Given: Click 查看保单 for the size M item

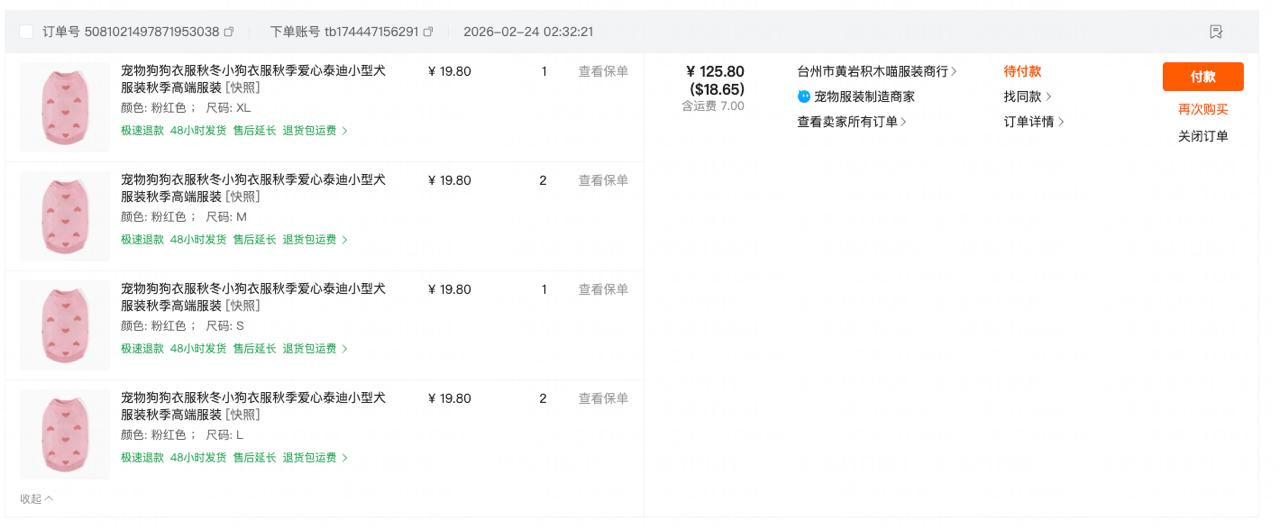Looking at the screenshot, I should click(603, 180).
